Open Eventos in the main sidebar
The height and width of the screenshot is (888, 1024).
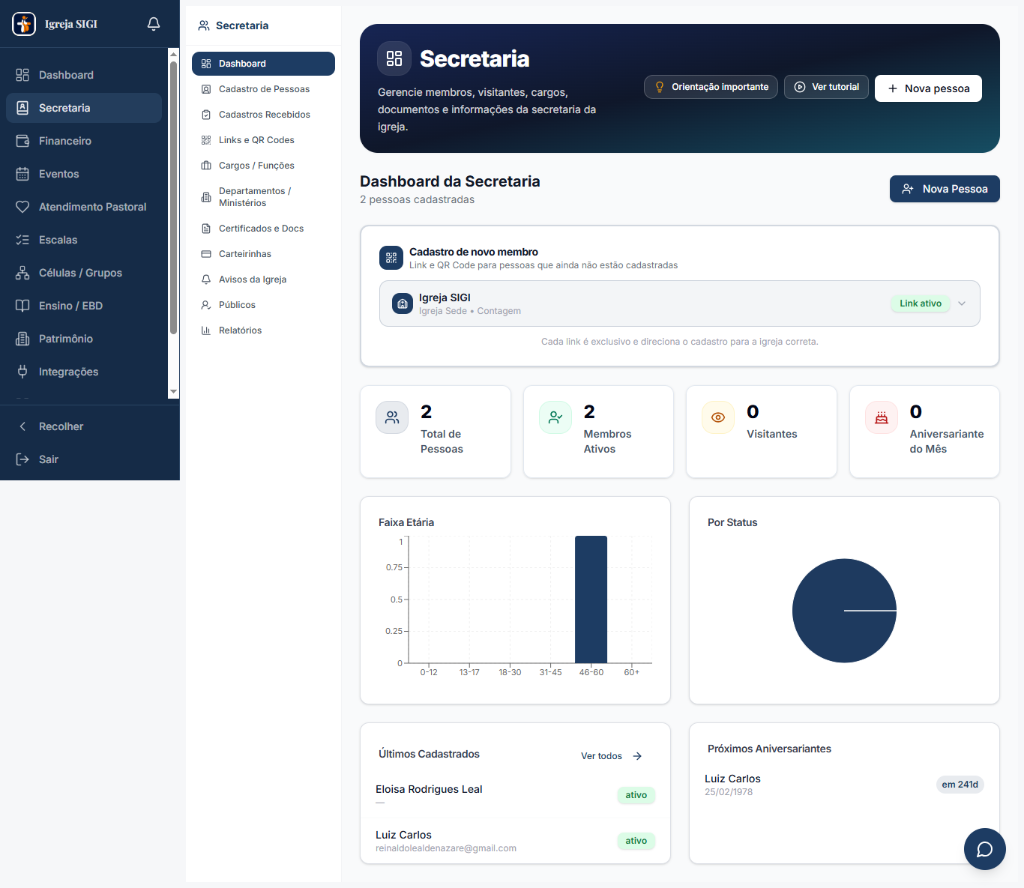[84, 174]
